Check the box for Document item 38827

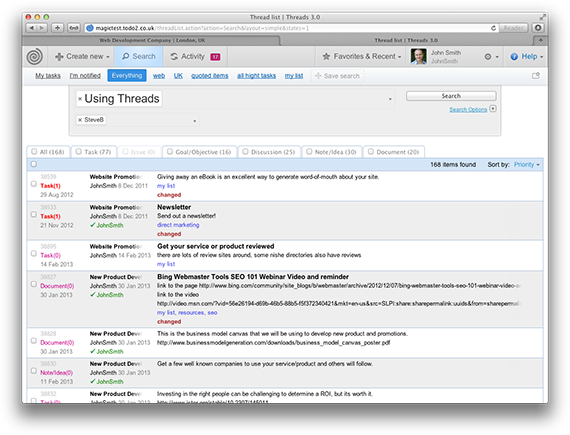point(34,284)
